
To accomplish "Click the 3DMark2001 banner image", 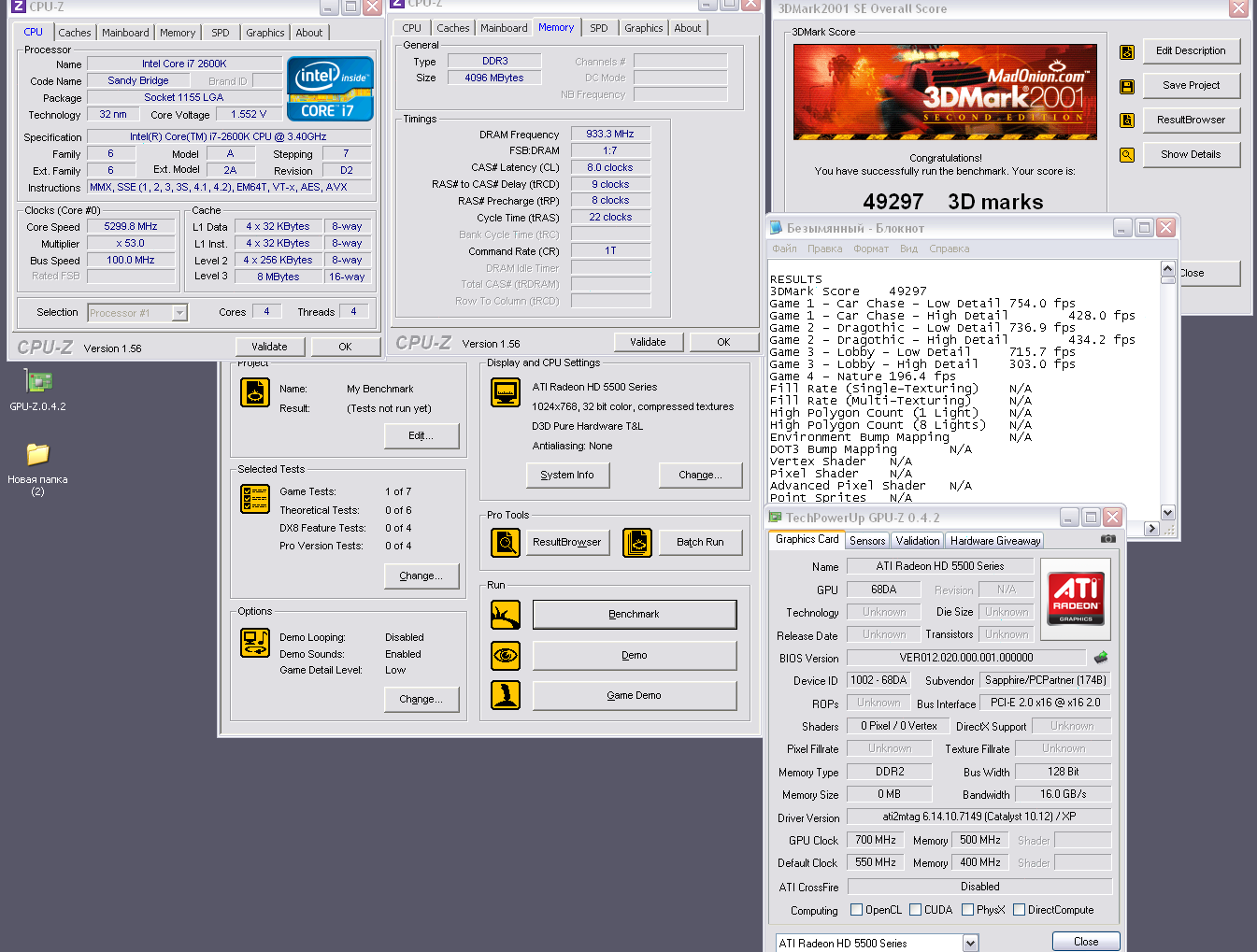I will [945, 92].
